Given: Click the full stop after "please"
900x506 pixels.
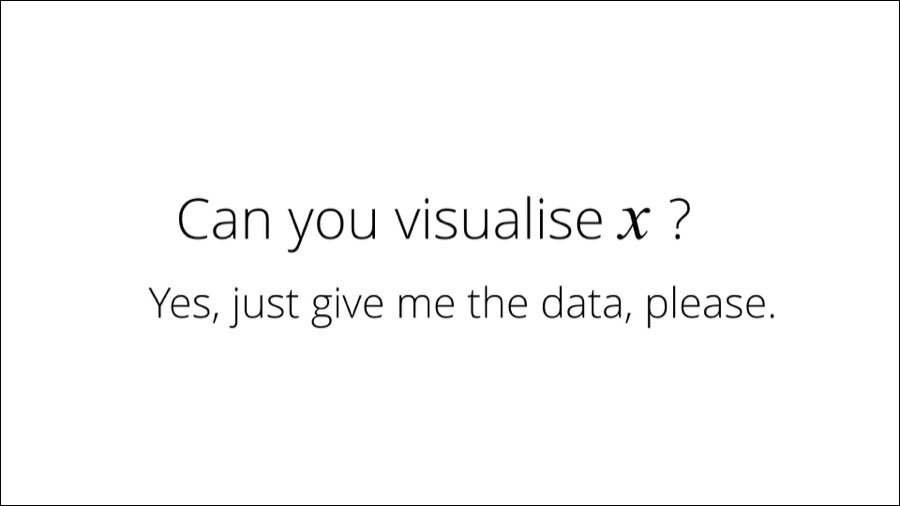Looking at the screenshot, I should pyautogui.click(x=771, y=316).
